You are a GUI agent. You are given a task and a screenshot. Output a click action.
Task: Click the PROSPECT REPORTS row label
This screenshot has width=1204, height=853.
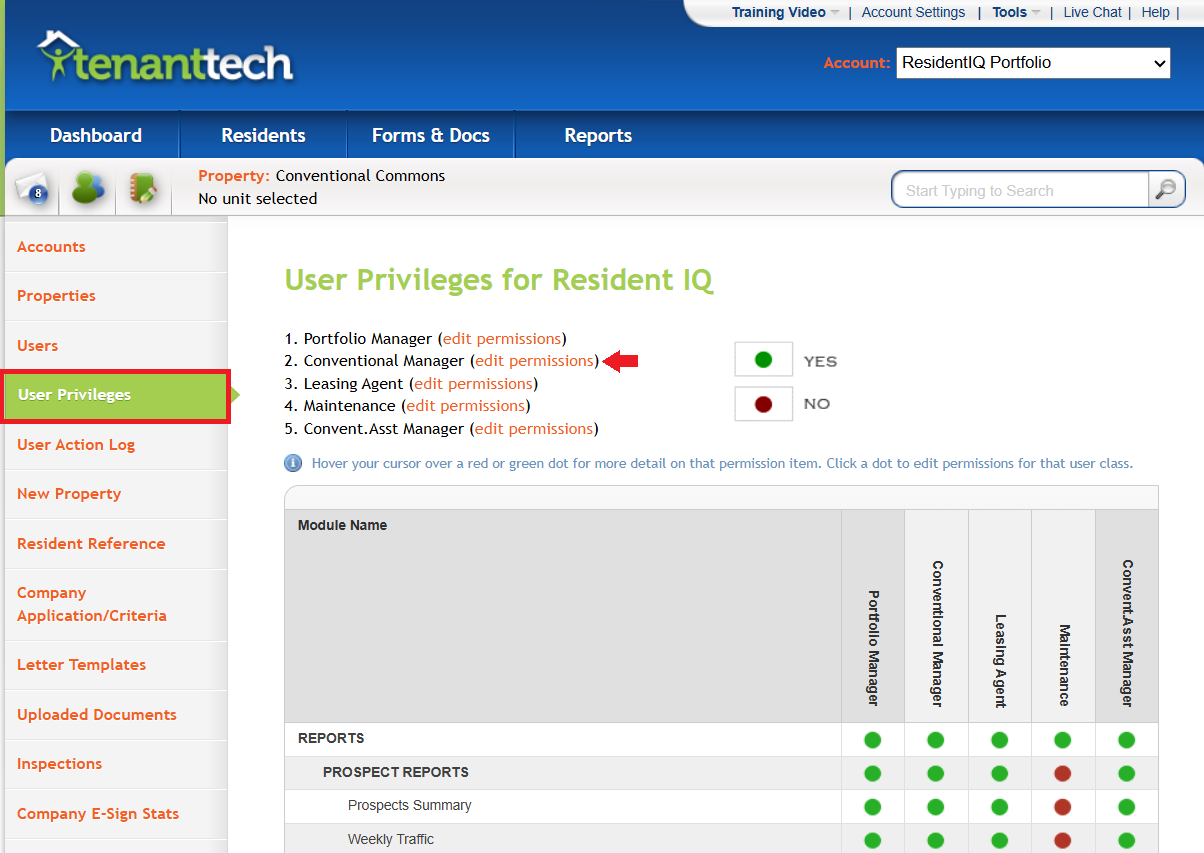point(396,773)
